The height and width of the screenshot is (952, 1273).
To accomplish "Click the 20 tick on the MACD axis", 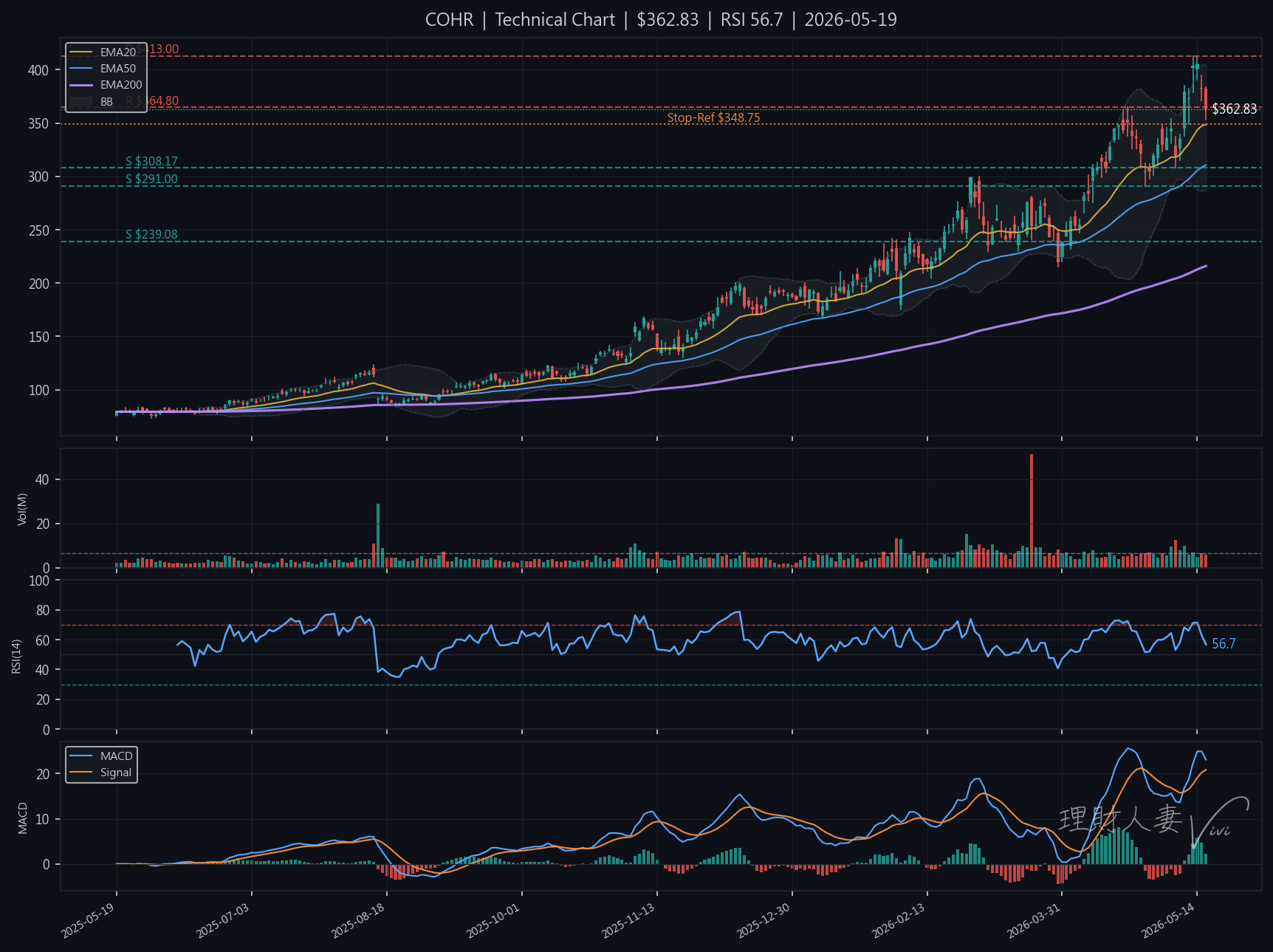I will click(x=43, y=775).
